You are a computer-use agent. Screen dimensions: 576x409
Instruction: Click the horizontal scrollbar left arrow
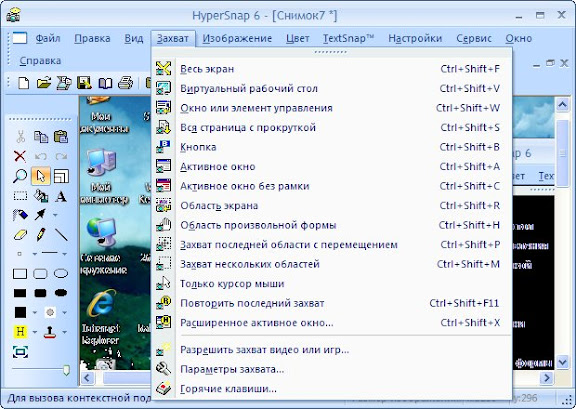87,377
